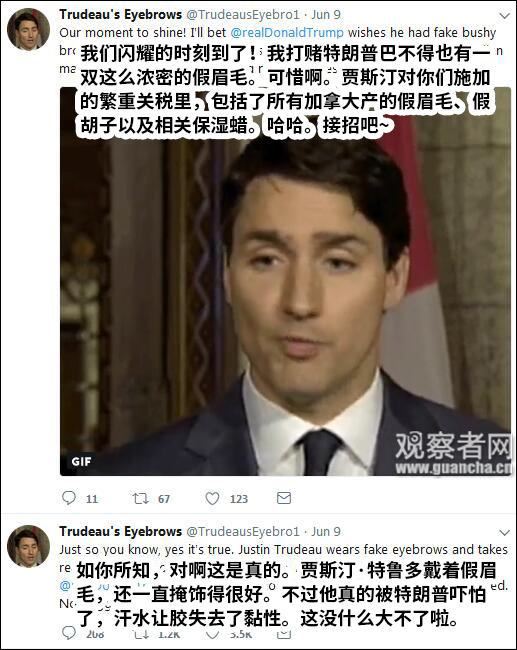Expand the second tweet's options chevron
This screenshot has height=650, width=517.
(505, 532)
